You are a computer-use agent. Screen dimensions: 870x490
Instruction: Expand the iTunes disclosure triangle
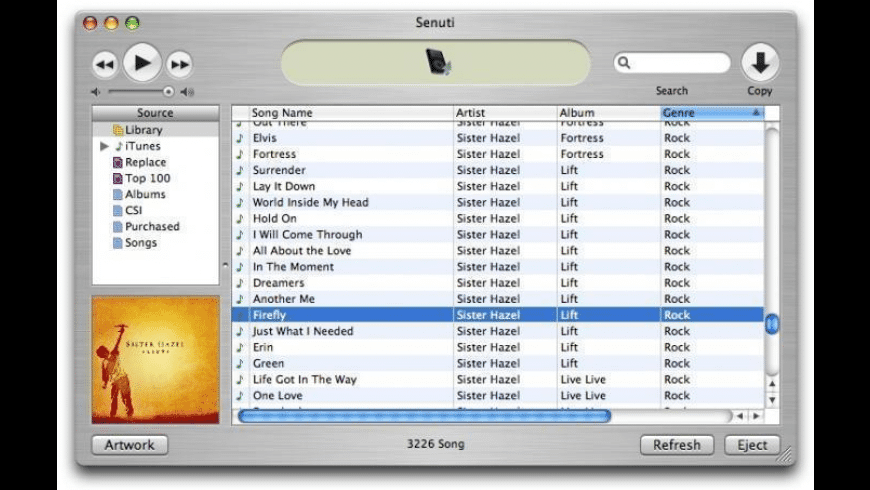click(104, 146)
